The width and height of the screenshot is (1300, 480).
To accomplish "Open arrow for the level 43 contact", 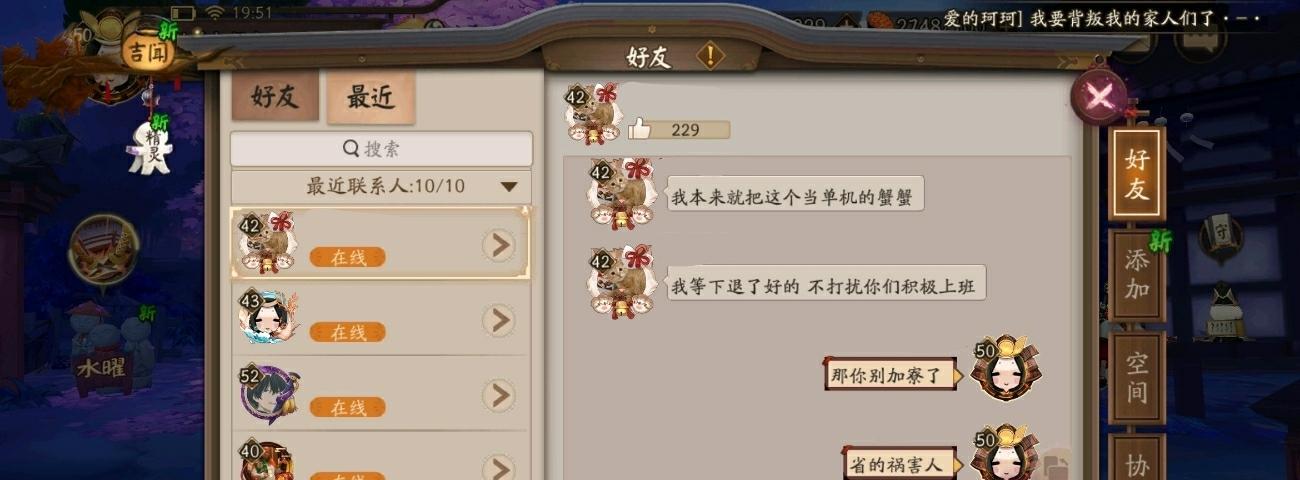I will click(498, 320).
